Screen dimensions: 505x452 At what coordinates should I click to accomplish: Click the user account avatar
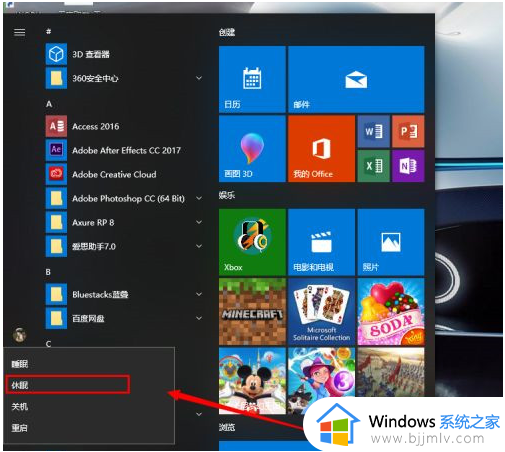[x=19, y=334]
